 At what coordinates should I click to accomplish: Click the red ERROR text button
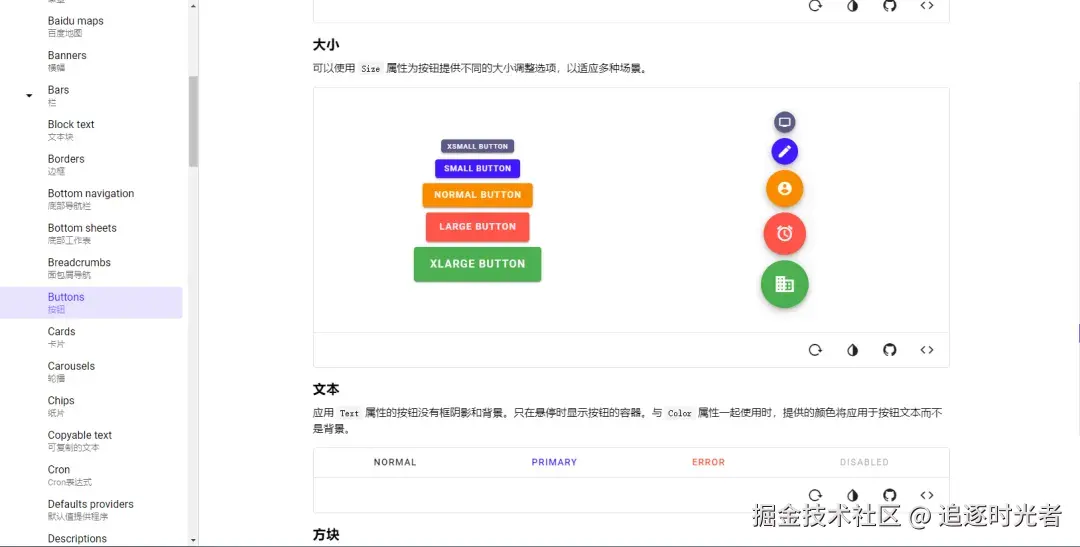[x=708, y=462]
